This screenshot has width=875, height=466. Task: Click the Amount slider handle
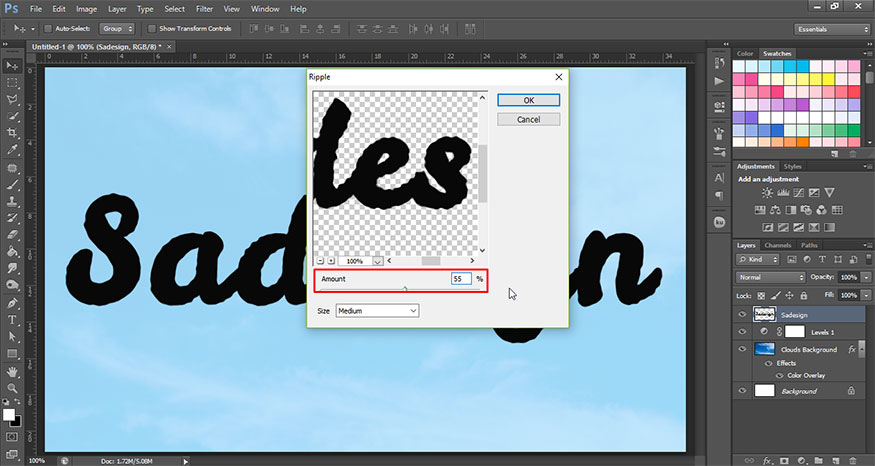[405, 289]
